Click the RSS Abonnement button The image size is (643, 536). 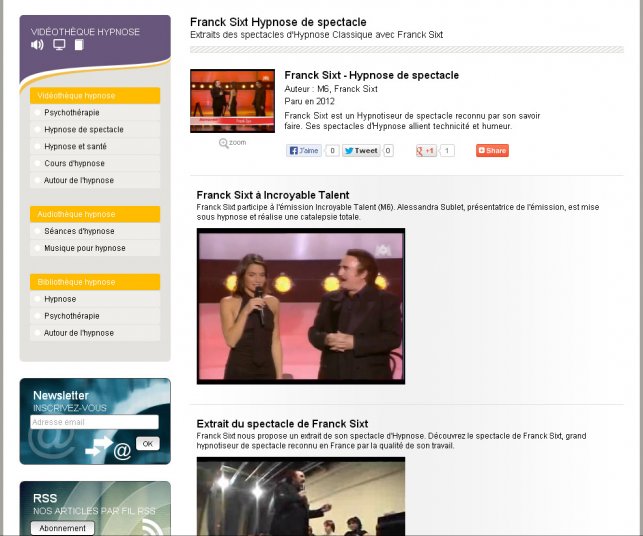point(62,528)
